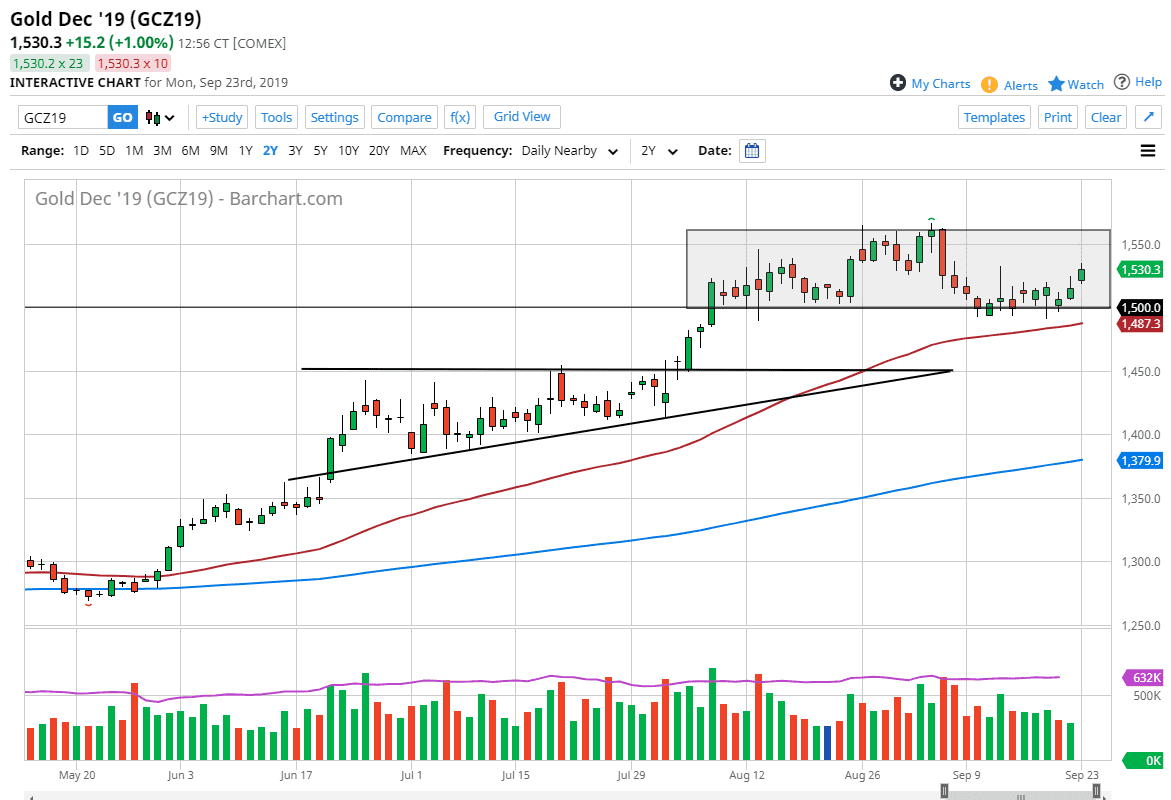Open the Help question mark icon

(1122, 82)
